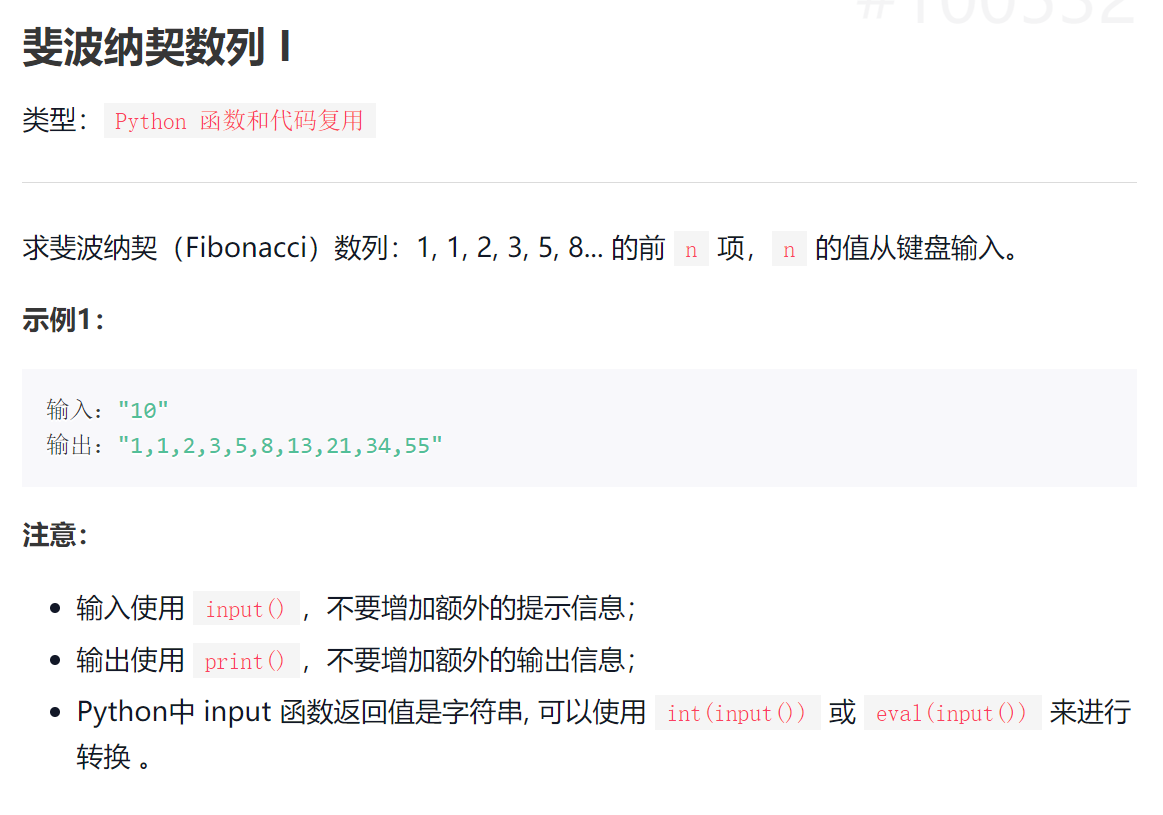
Task: Click the second 'n' inline code tag
Action: point(788,247)
